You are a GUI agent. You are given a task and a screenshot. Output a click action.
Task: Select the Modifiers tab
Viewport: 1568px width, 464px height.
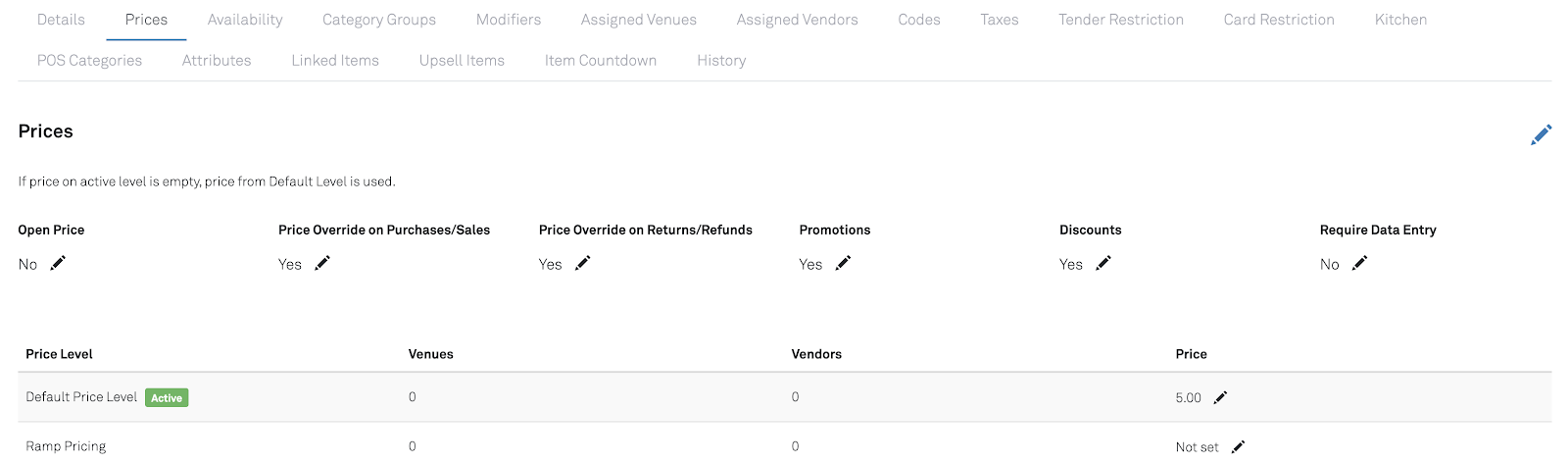[509, 20]
